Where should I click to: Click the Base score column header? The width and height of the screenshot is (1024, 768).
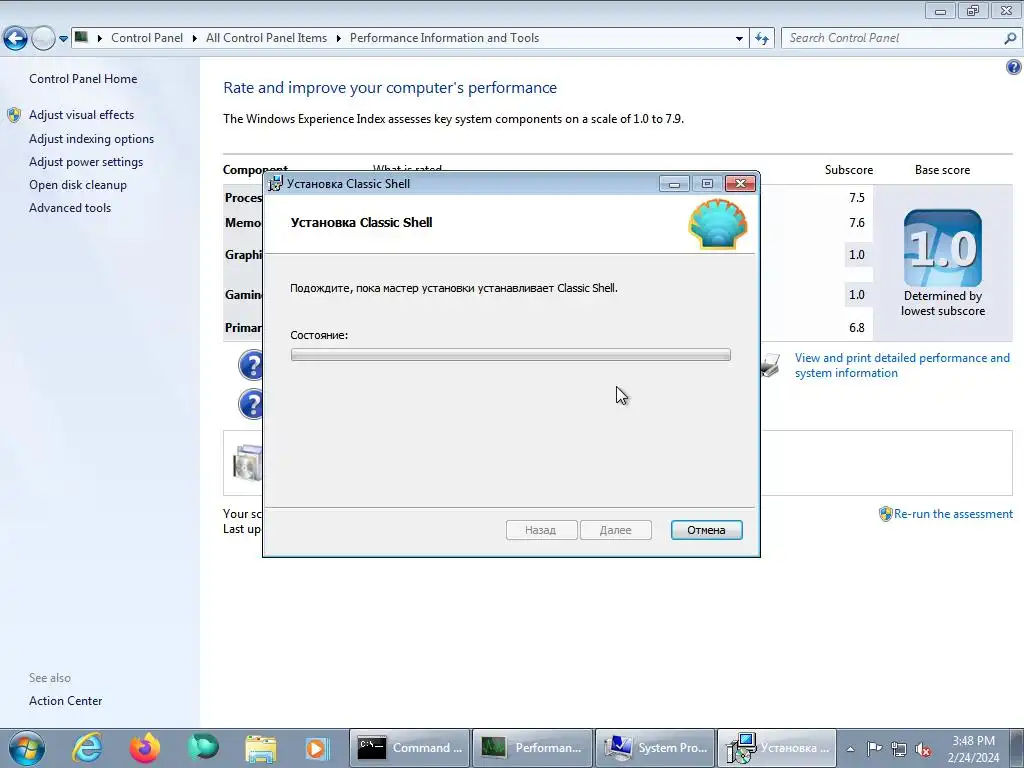tap(942, 170)
